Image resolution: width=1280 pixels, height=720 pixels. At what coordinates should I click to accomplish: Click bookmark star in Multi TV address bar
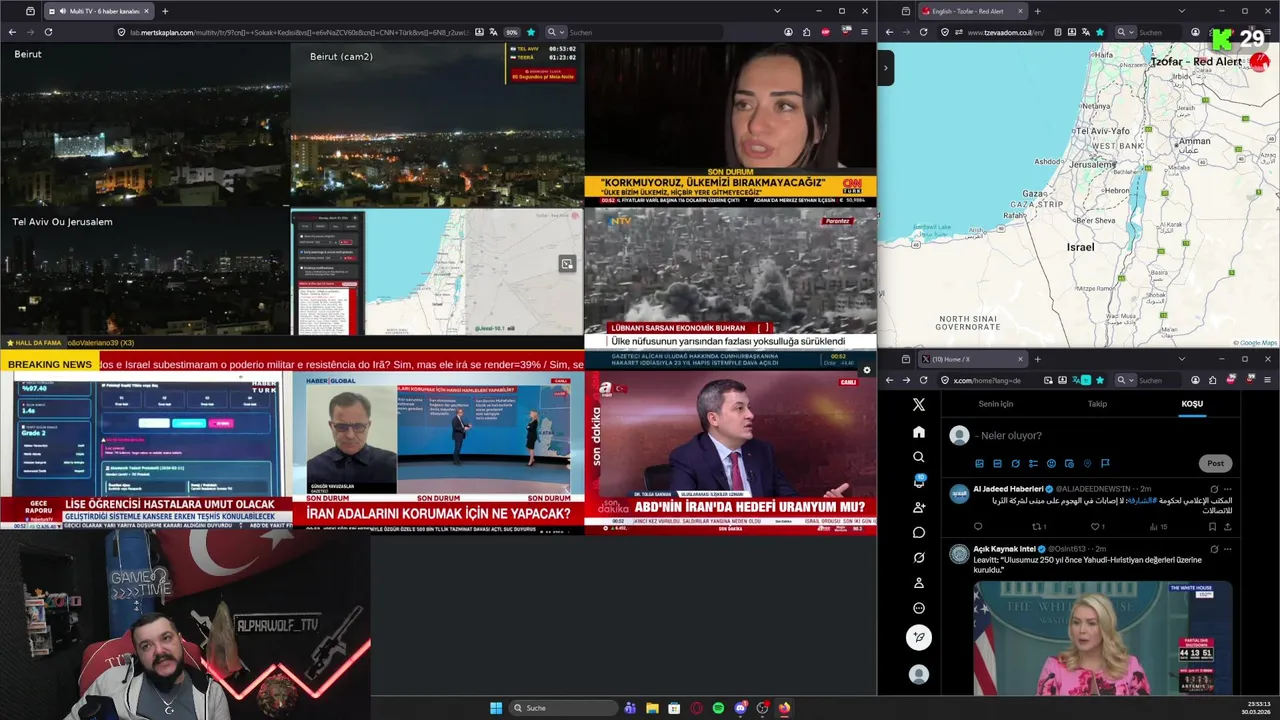(530, 32)
